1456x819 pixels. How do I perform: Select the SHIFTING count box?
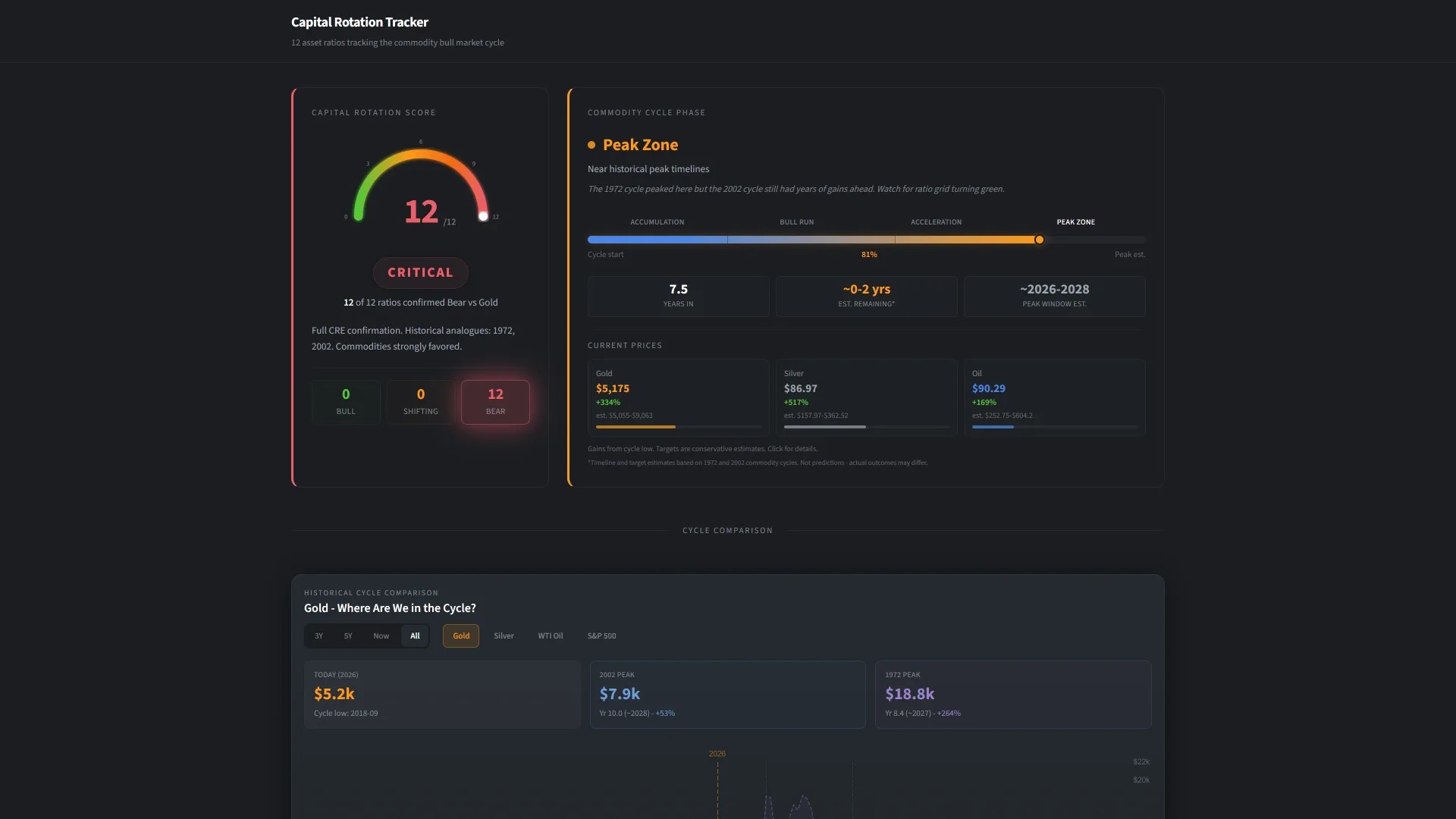[420, 402]
